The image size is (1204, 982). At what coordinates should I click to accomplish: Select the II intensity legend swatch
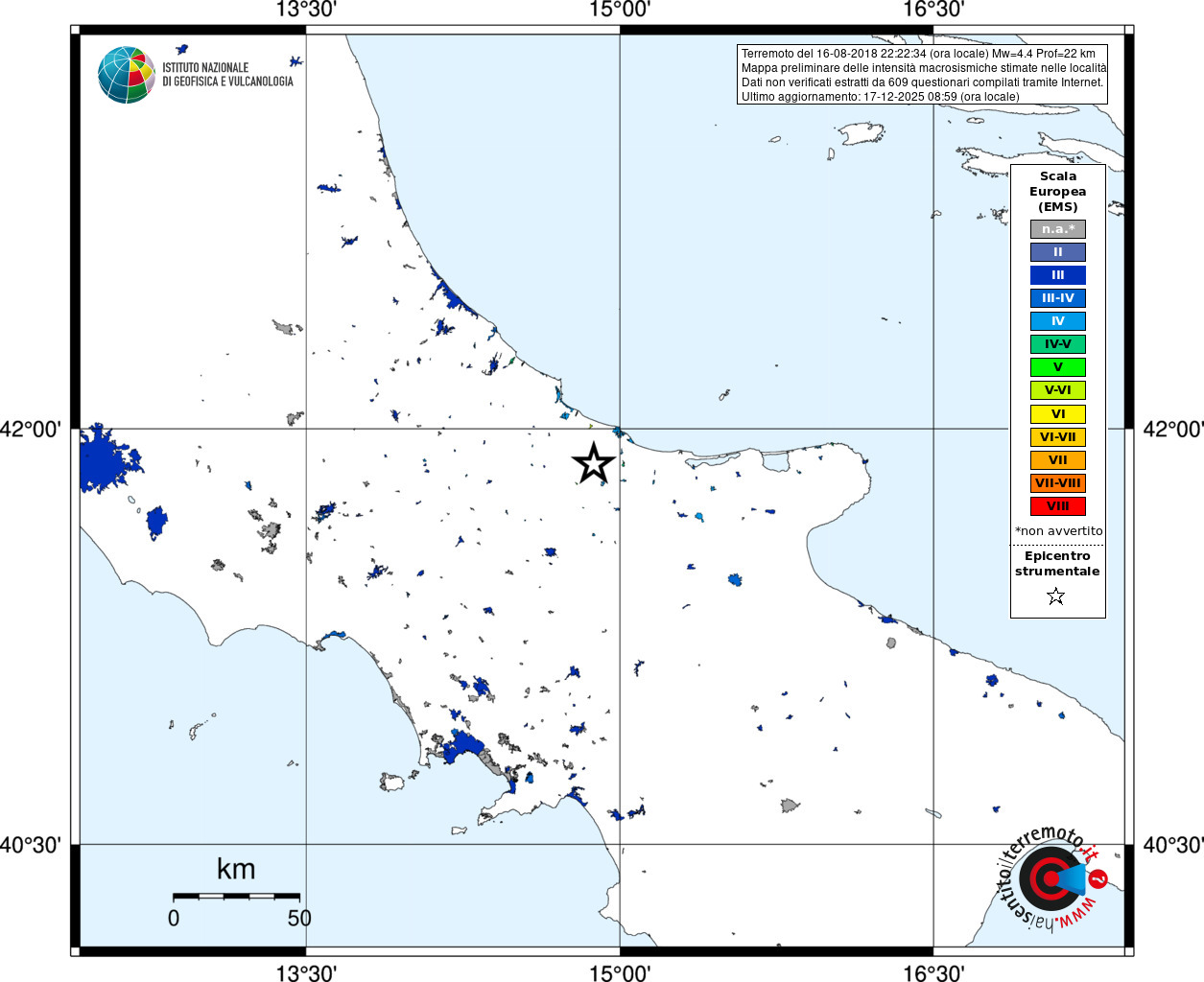coord(1058,252)
